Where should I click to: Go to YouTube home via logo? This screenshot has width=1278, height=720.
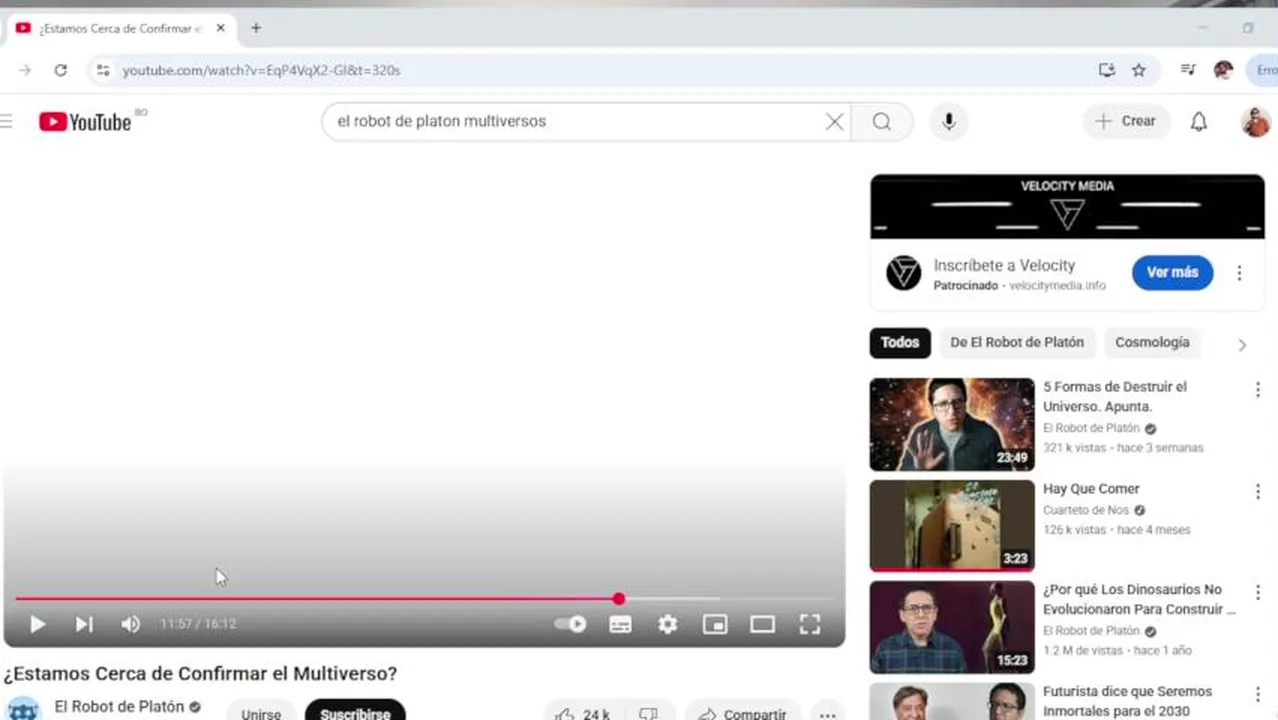tap(85, 122)
